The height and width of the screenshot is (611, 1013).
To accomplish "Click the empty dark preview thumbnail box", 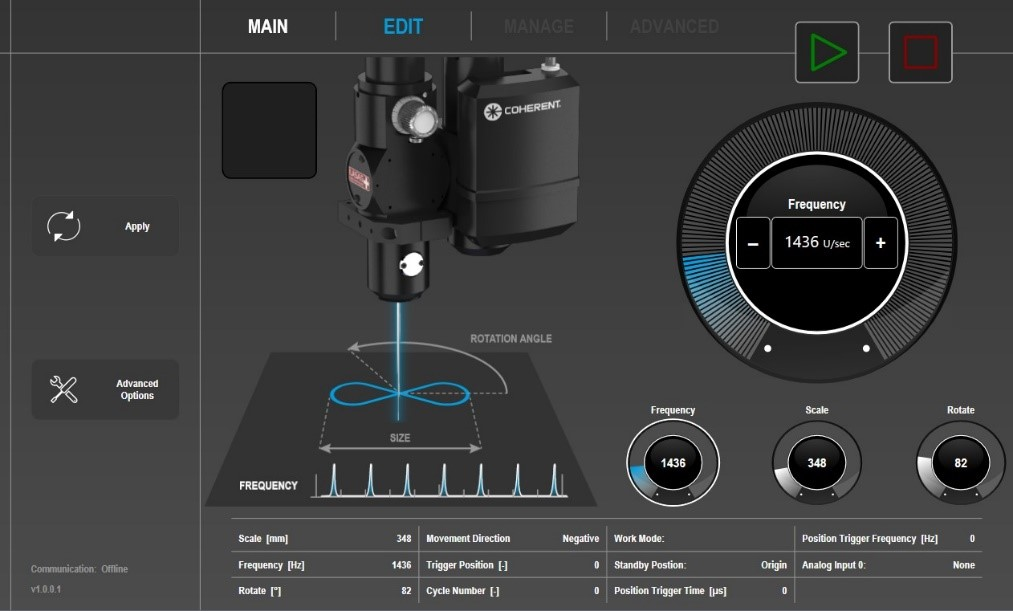I will coord(269,130).
